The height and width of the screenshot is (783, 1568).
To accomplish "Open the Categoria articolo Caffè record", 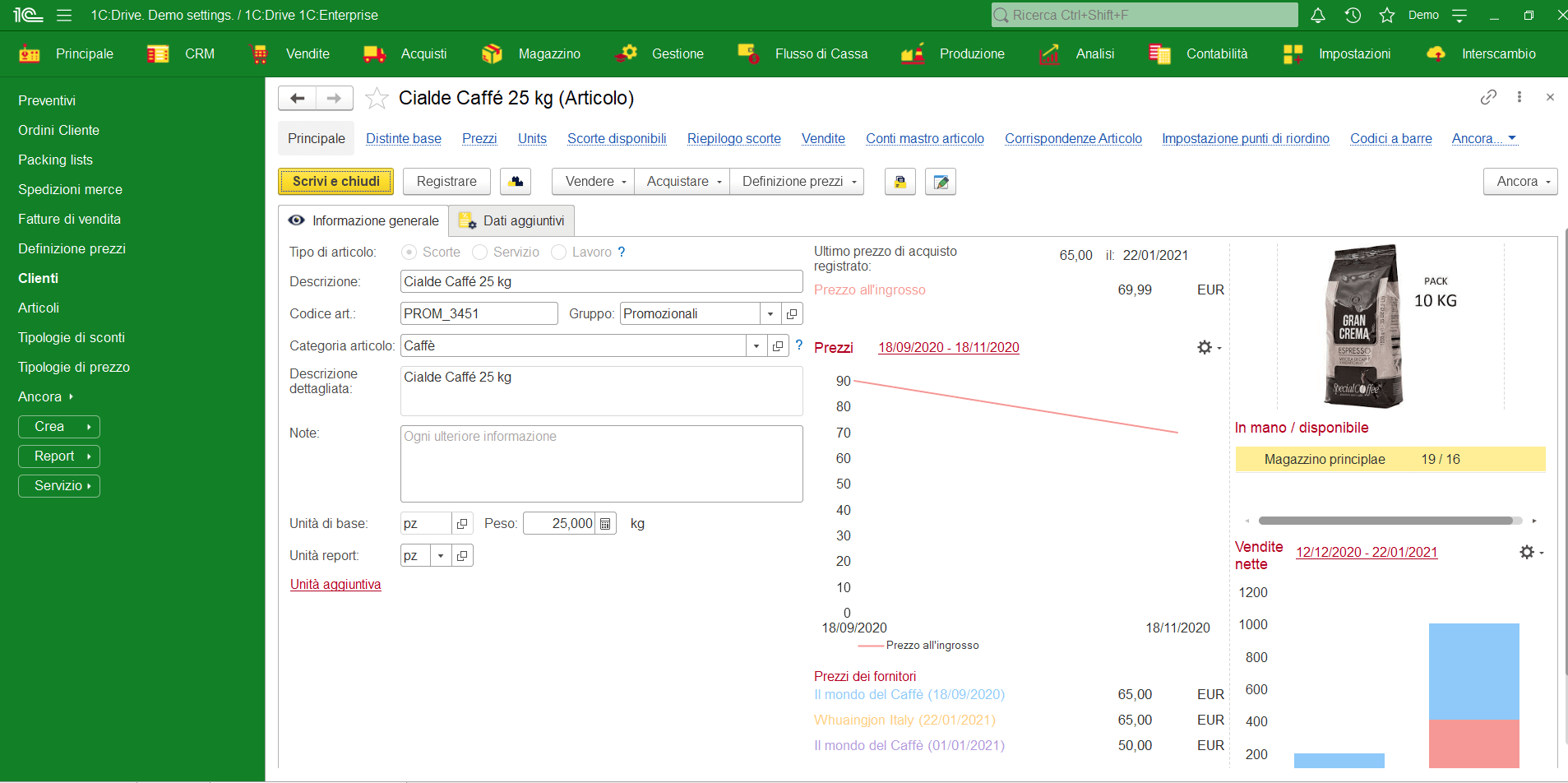I will (778, 345).
